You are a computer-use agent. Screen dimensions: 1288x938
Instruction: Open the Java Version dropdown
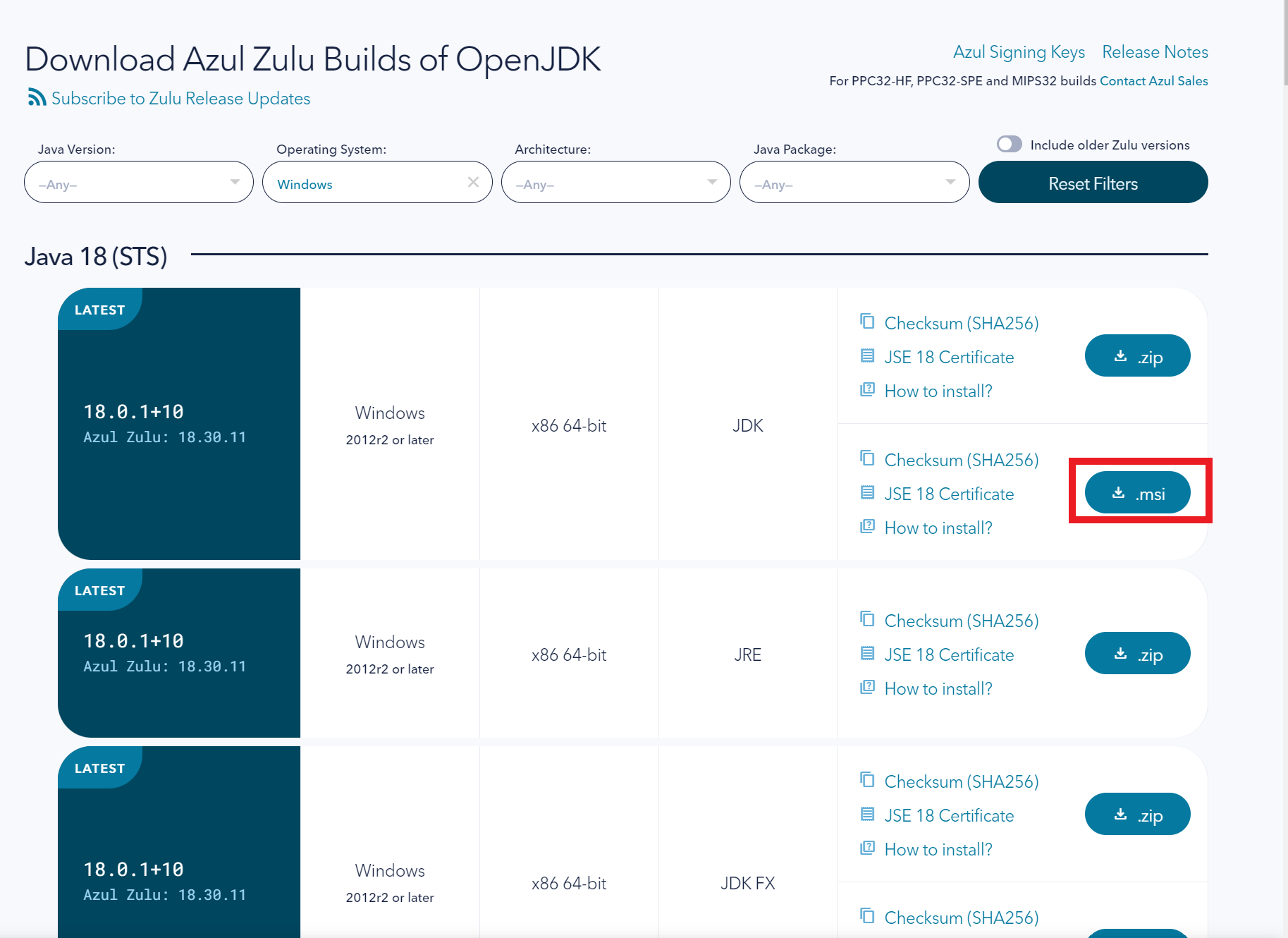138,183
